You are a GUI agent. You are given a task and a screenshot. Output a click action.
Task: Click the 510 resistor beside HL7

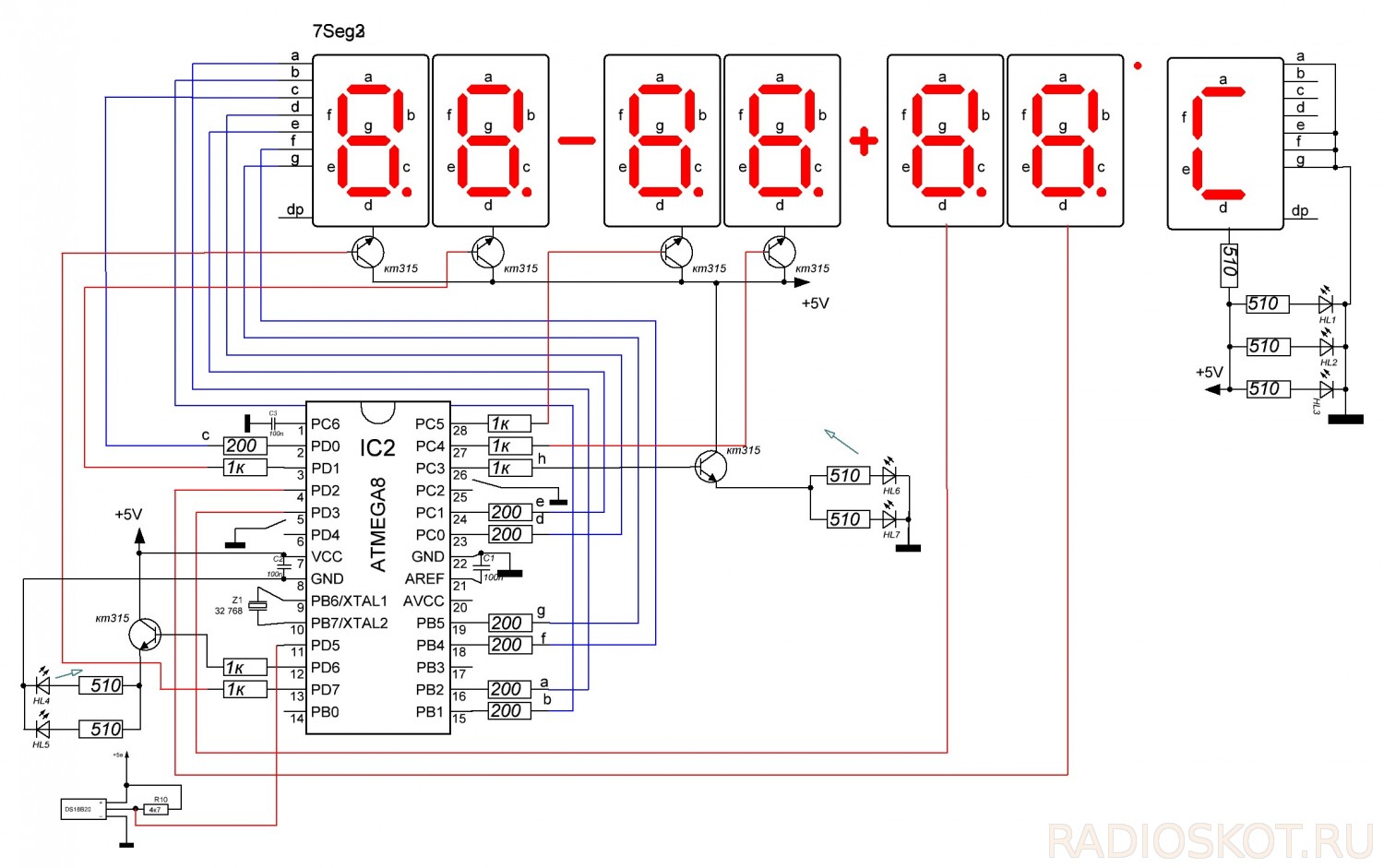[x=848, y=518]
